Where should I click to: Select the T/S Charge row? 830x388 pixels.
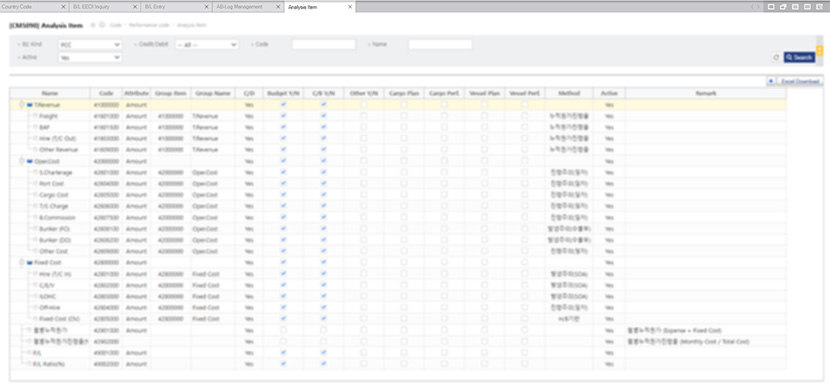pos(398,206)
